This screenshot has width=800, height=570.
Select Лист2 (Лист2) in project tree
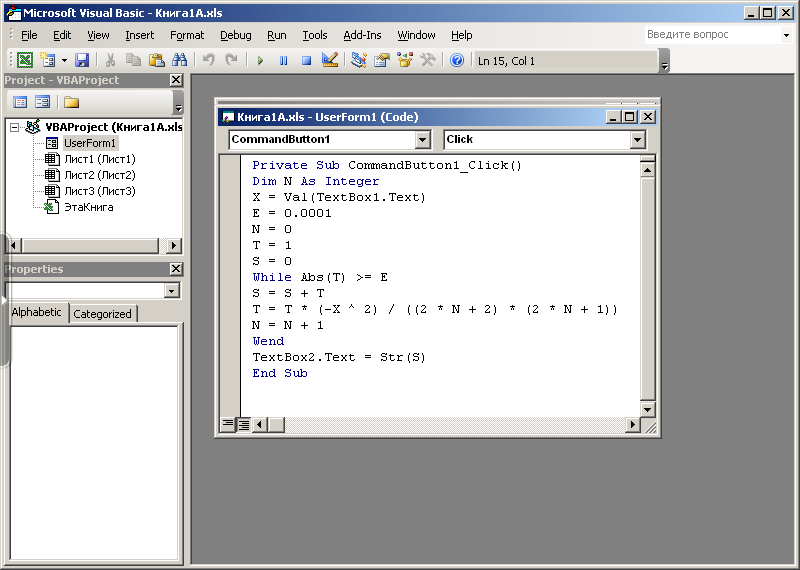coord(100,175)
